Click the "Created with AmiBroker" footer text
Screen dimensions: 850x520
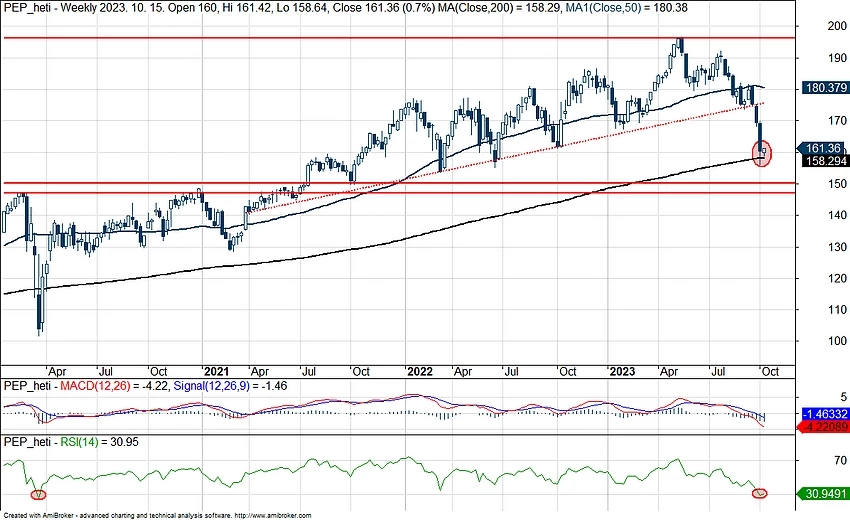pyautogui.click(x=37, y=516)
